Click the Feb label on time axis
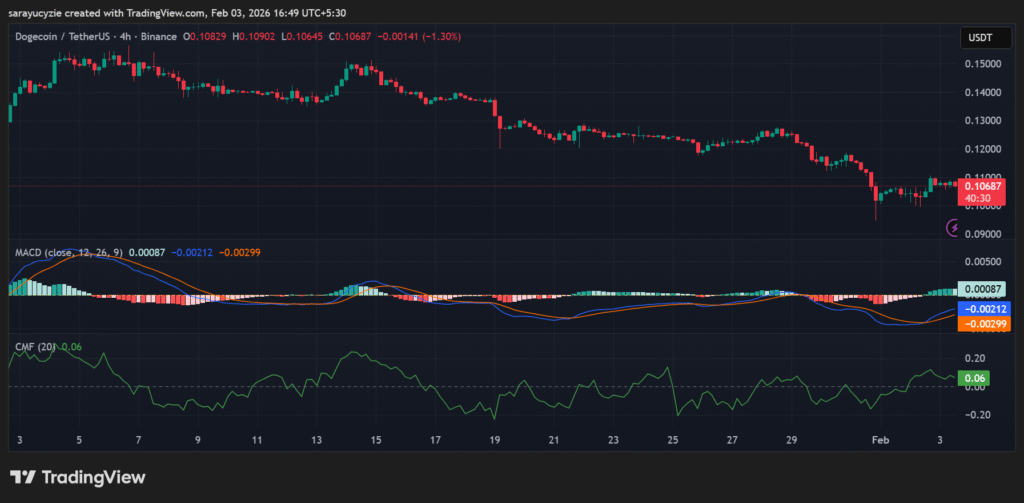Image resolution: width=1024 pixels, height=503 pixels. pos(881,440)
